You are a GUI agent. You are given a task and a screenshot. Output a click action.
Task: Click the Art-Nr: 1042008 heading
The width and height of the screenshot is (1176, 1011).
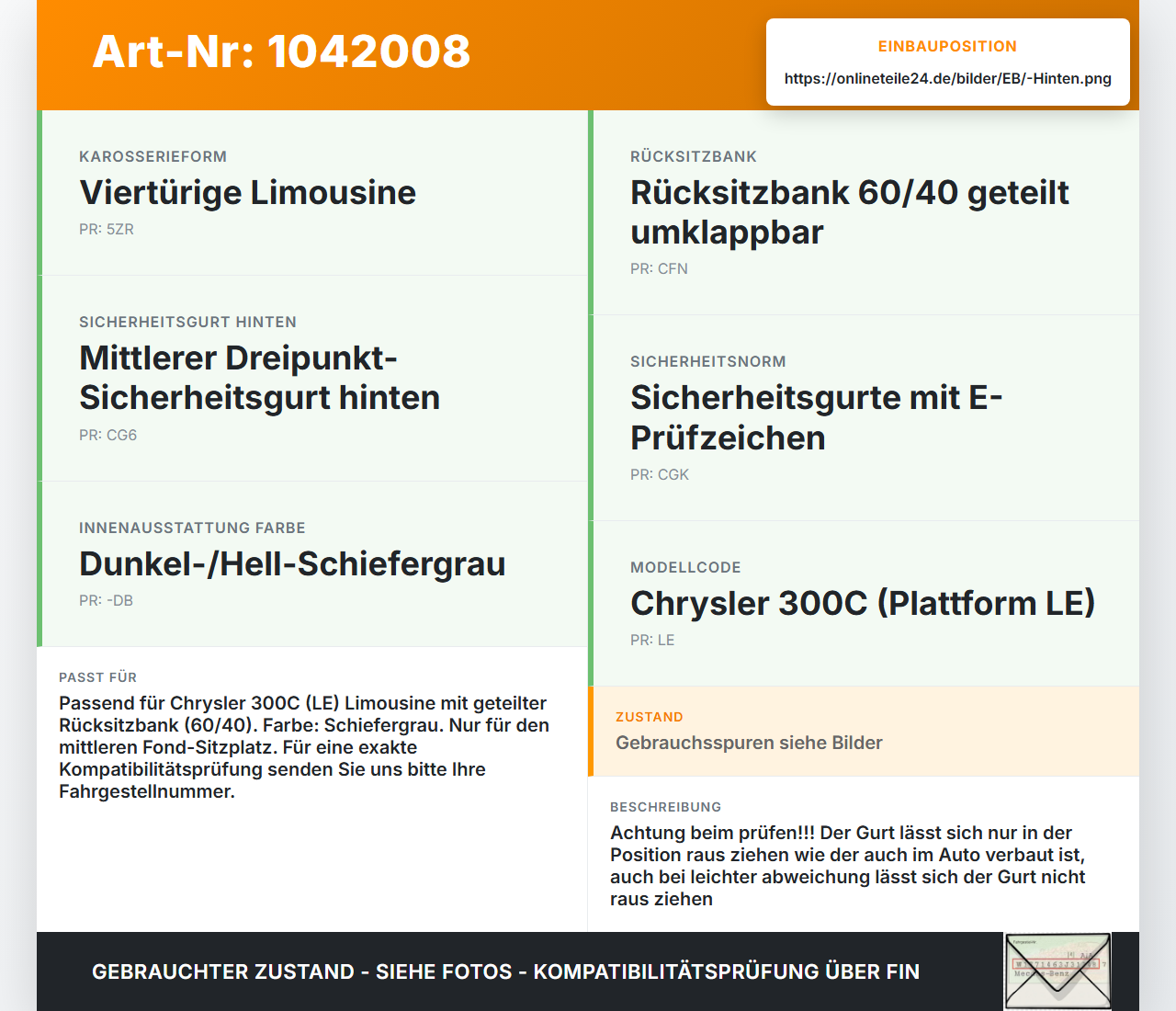click(x=281, y=51)
